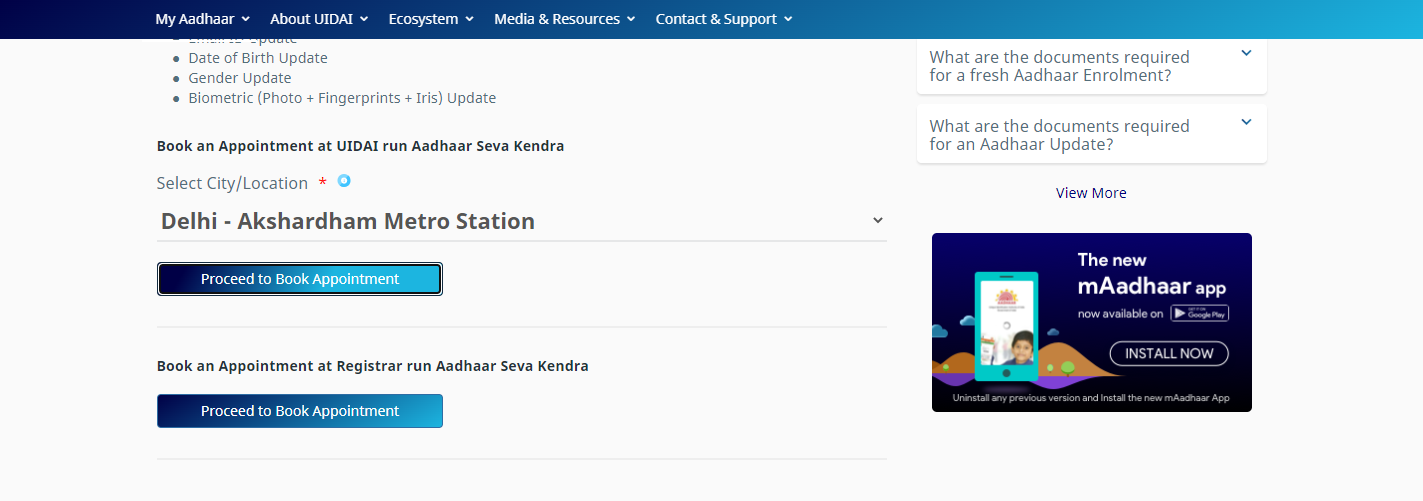Click the city dropdown arrow
1423x501 pixels.
[878, 221]
